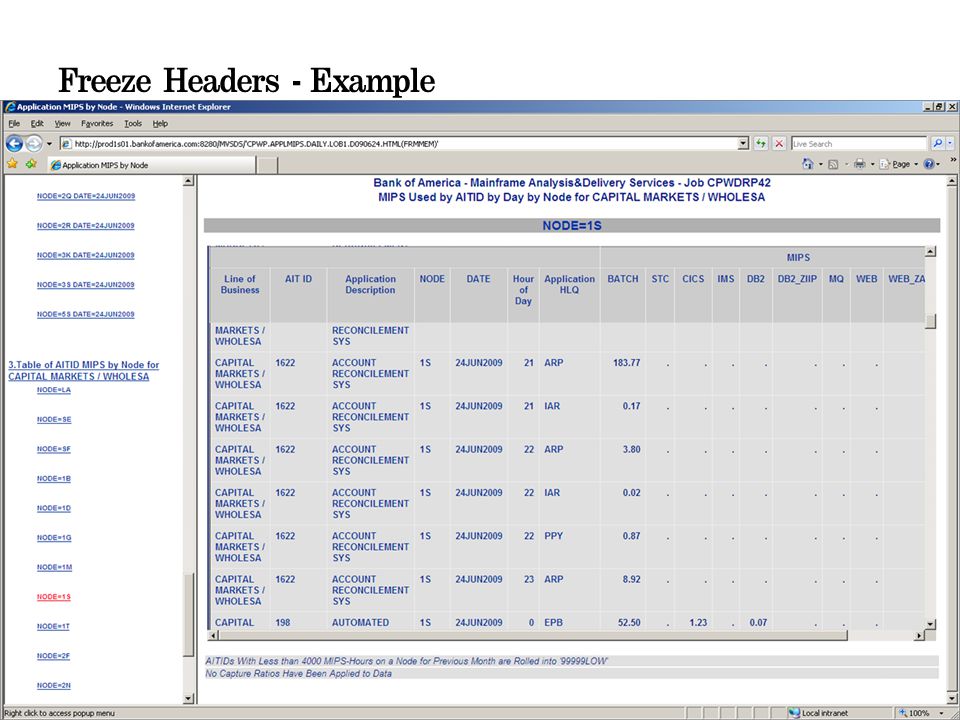The image size is (960, 720).
Task: Open link NODE=3S DATE=24JUN2009
Action: (86, 285)
